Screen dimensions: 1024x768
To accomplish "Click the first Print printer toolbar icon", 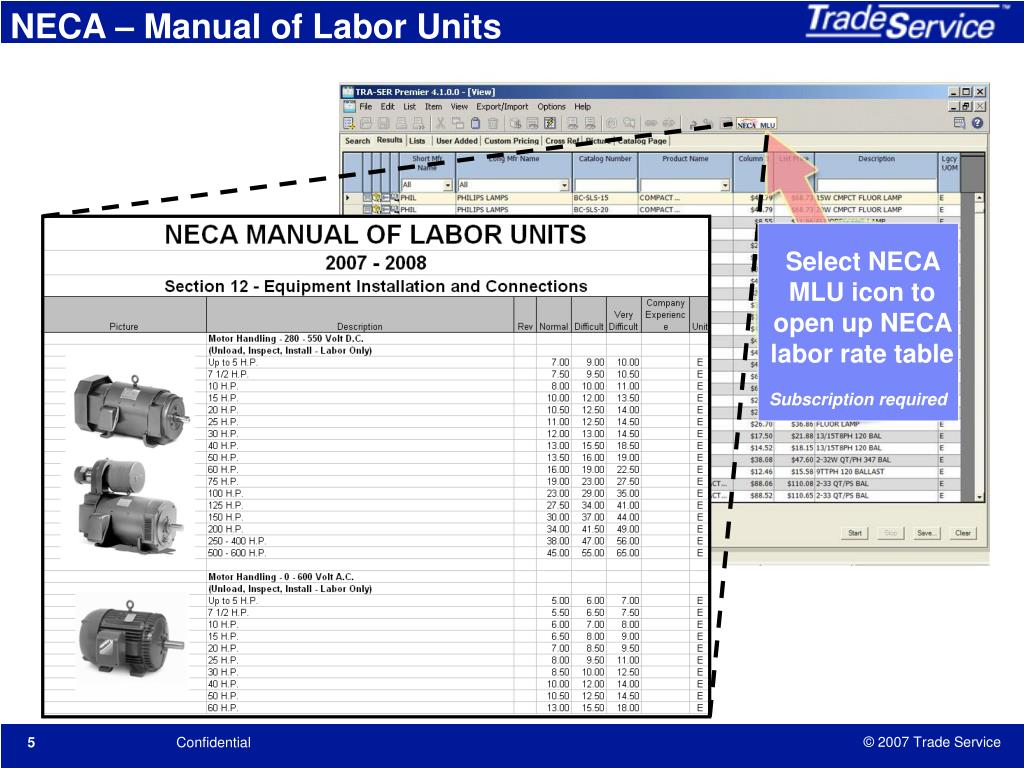I will click(401, 123).
